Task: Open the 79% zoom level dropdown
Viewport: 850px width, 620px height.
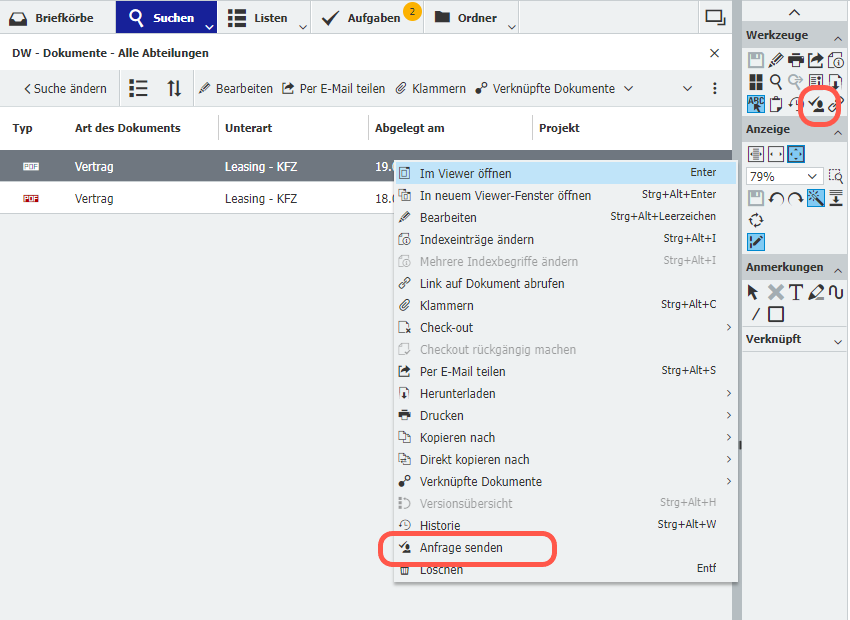Action: [x=814, y=176]
